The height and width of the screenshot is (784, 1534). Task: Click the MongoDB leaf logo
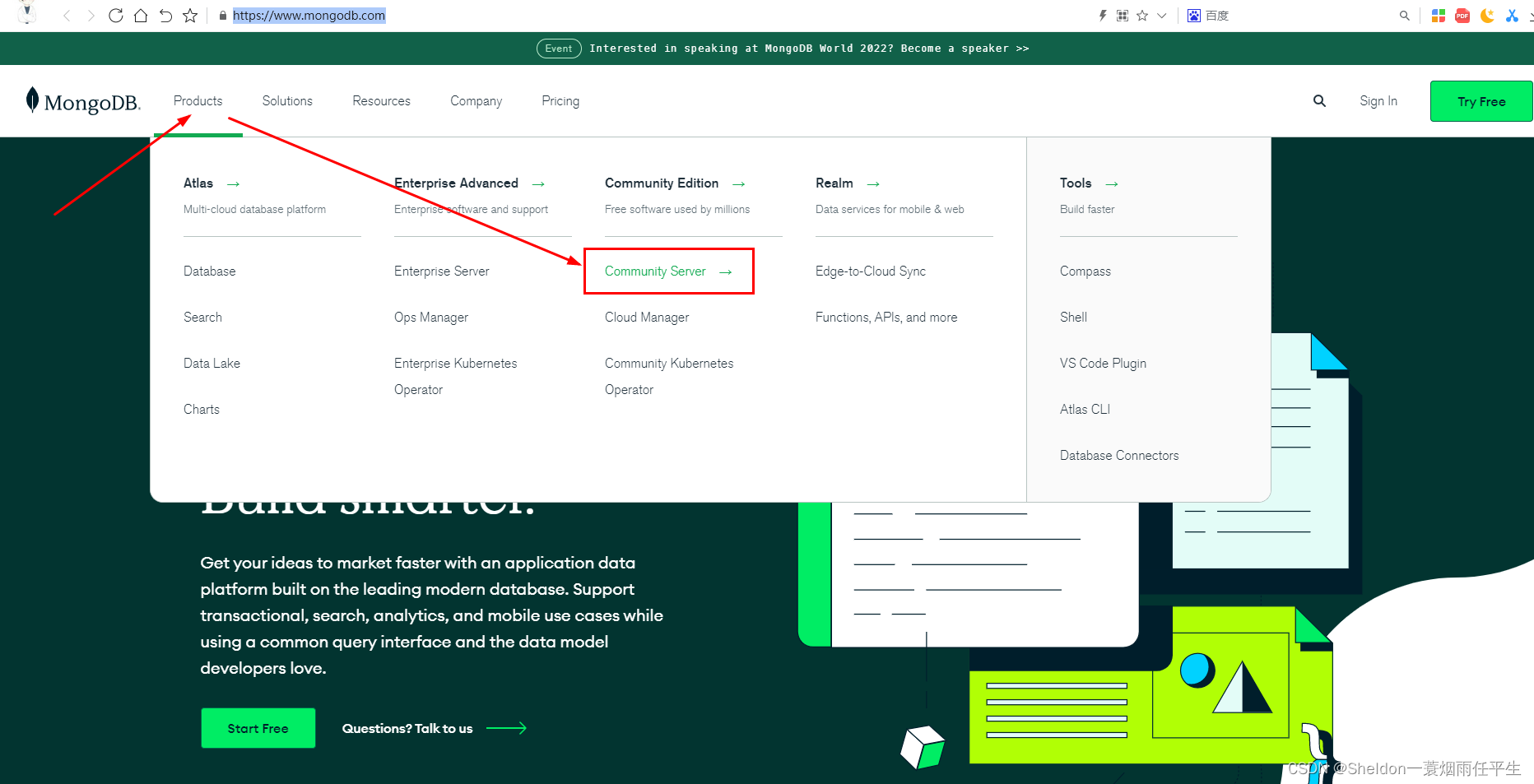point(33,100)
